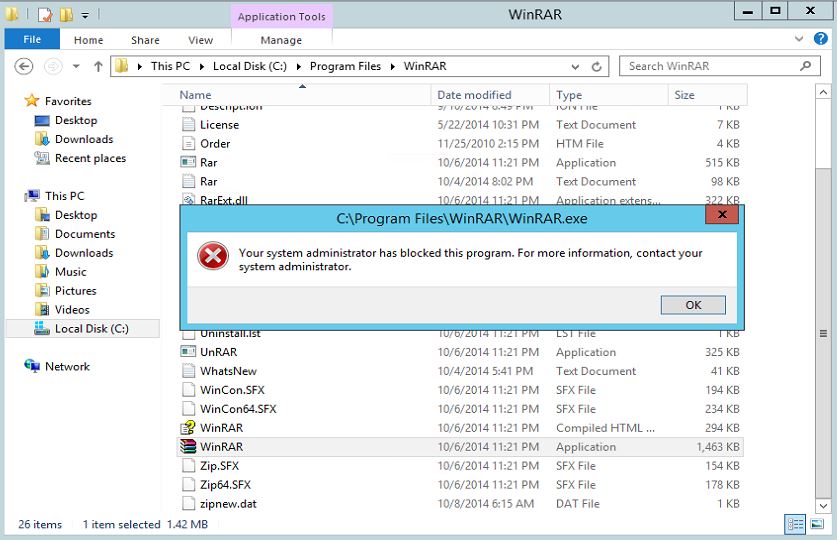Select the WinRAR application books icon
The height and width of the screenshot is (540, 837).
[x=188, y=447]
